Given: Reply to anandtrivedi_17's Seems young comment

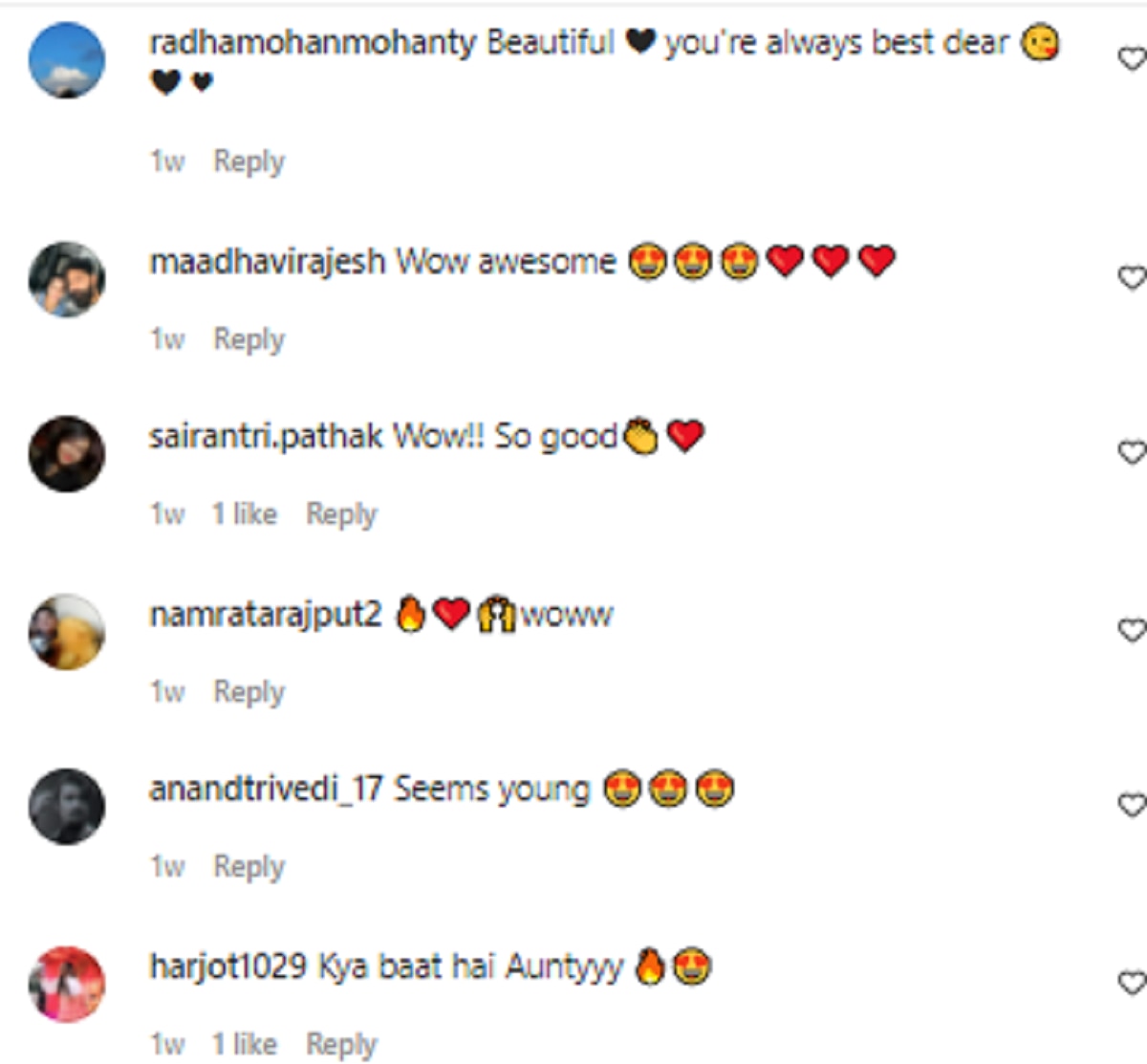Looking at the screenshot, I should point(249,867).
